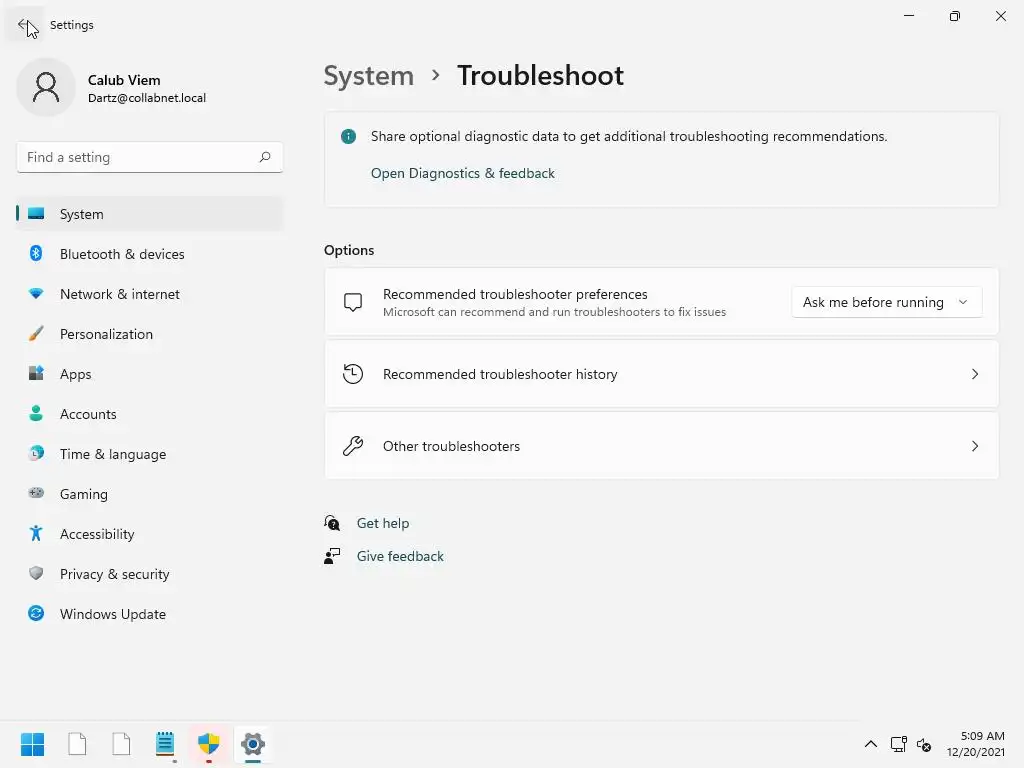Click the back arrow in Settings header

tap(24, 25)
